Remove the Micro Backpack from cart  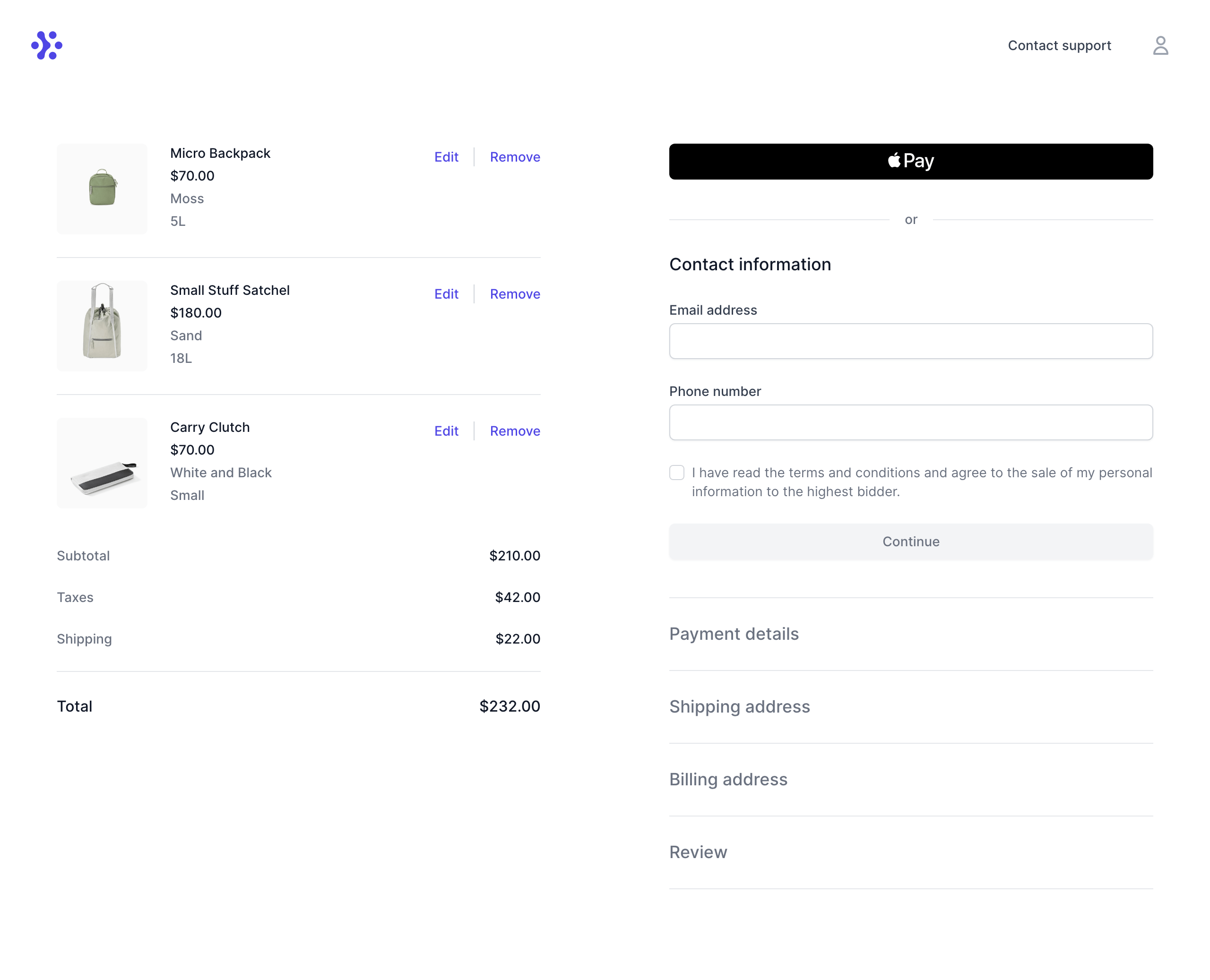click(x=514, y=157)
